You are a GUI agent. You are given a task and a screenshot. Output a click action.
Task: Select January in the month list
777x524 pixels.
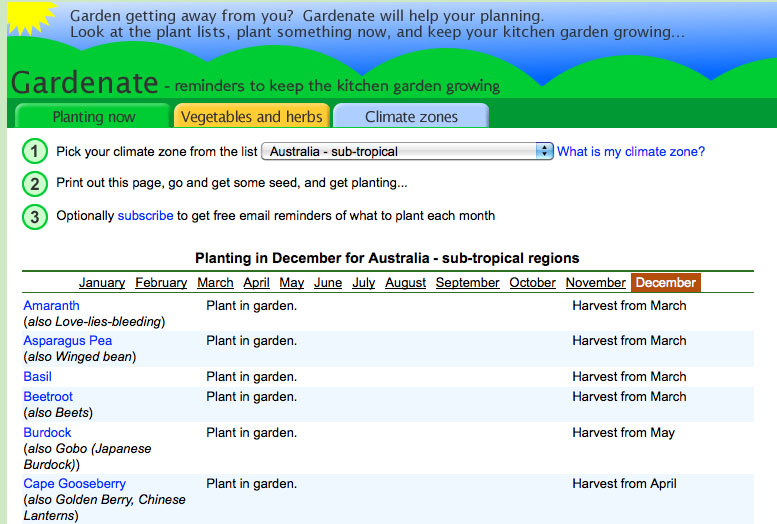point(102,283)
